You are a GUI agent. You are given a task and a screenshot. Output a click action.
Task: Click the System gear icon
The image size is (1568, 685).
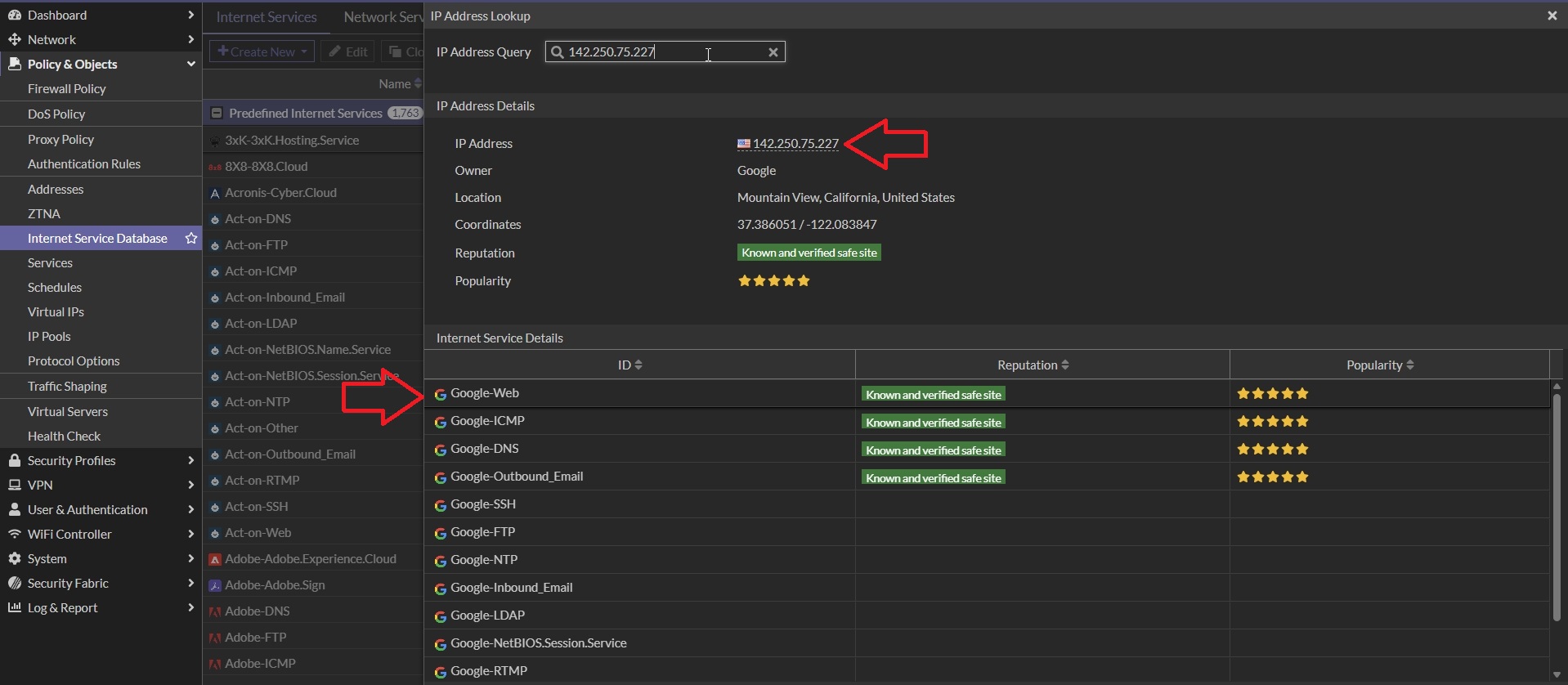click(x=15, y=558)
